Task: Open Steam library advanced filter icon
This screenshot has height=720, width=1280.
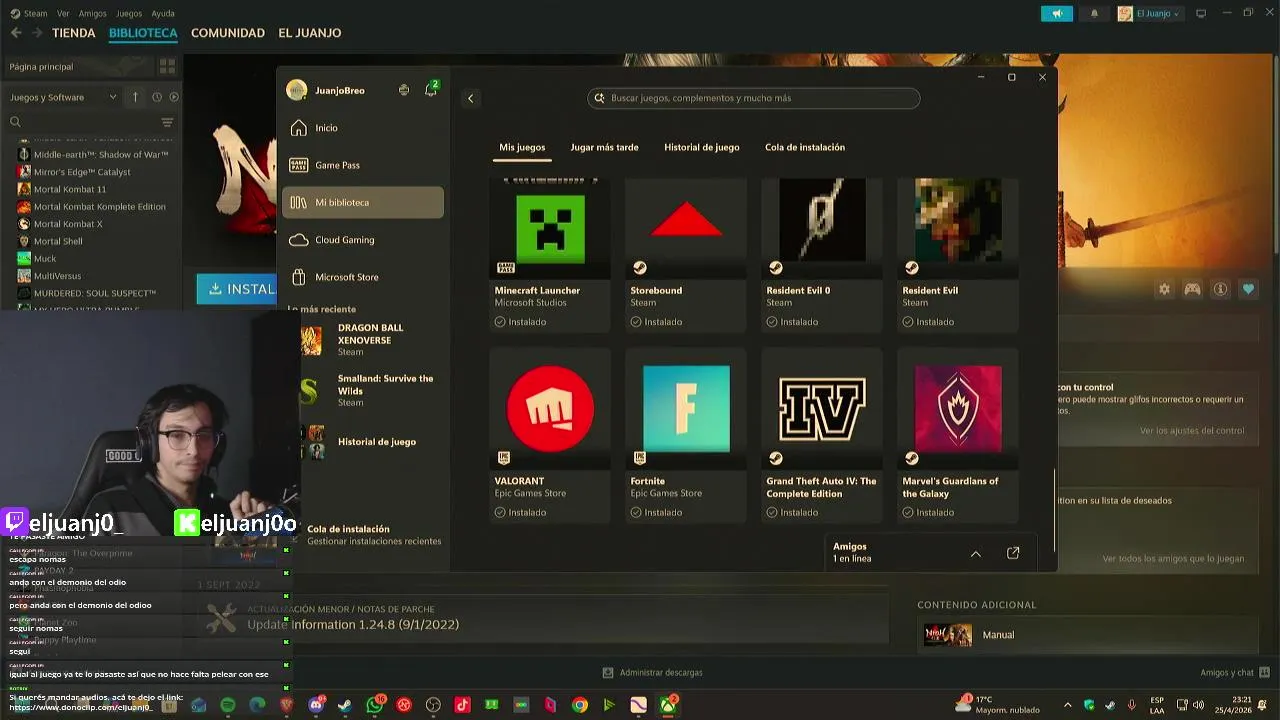Action: pyautogui.click(x=167, y=122)
